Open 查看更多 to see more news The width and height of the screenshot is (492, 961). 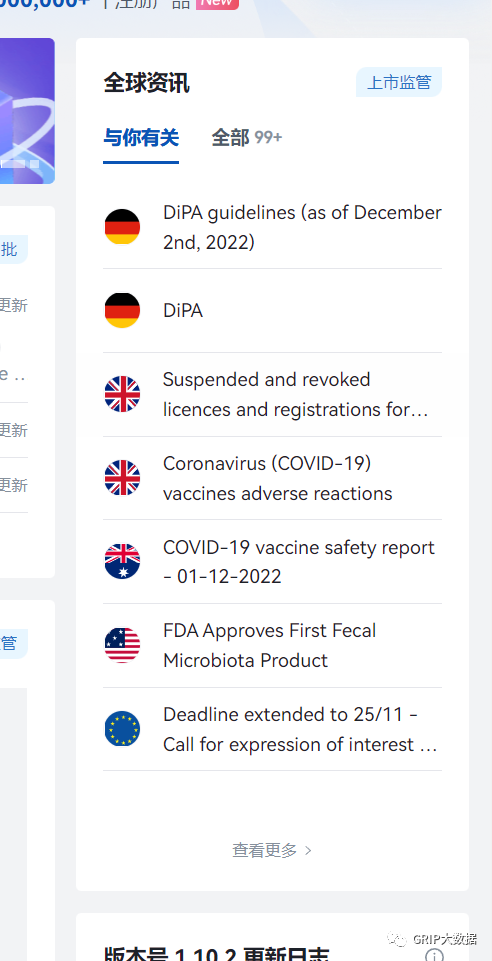coord(272,850)
